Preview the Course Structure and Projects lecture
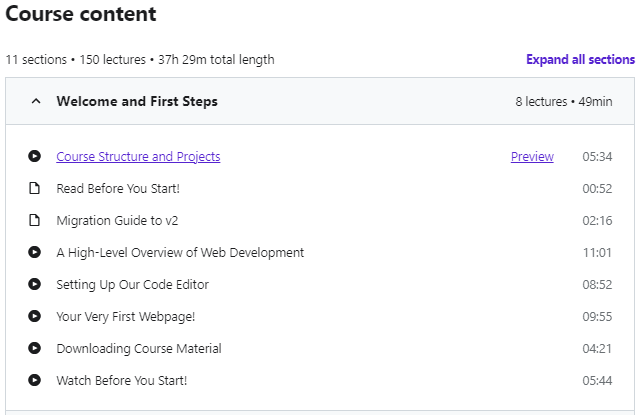 point(532,156)
